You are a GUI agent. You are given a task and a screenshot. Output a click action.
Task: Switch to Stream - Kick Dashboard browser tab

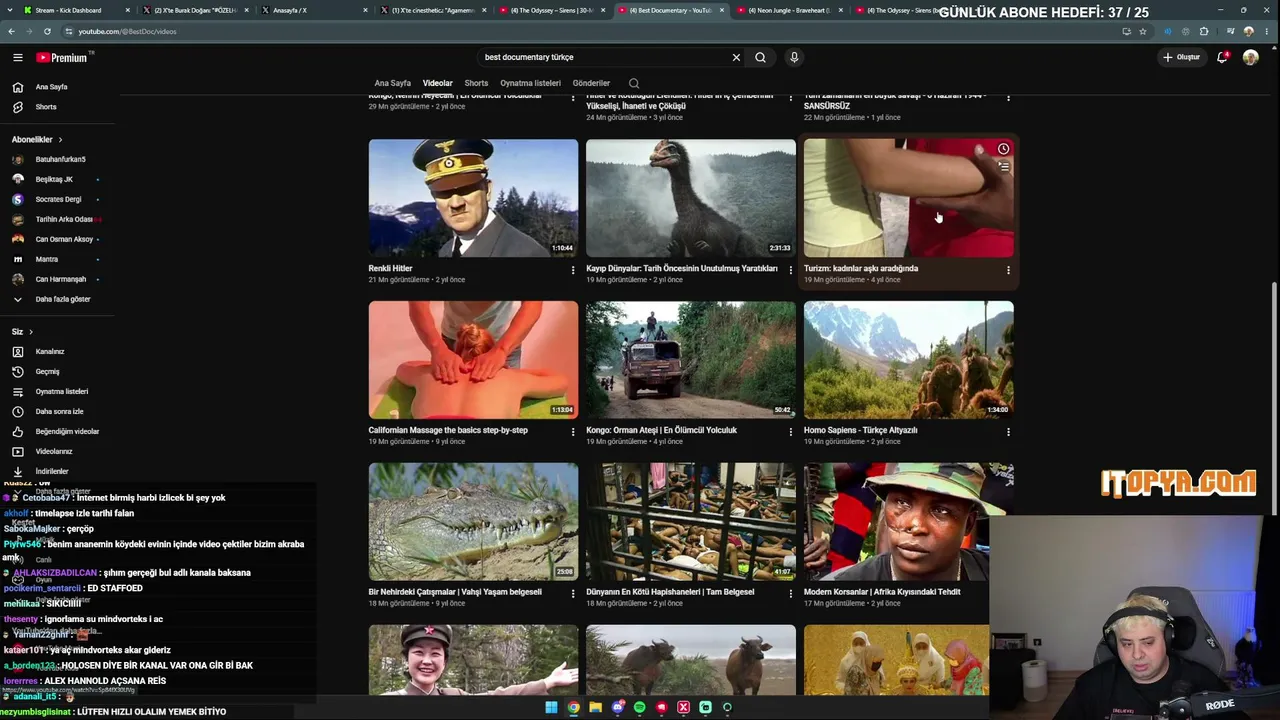pyautogui.click(x=75, y=10)
